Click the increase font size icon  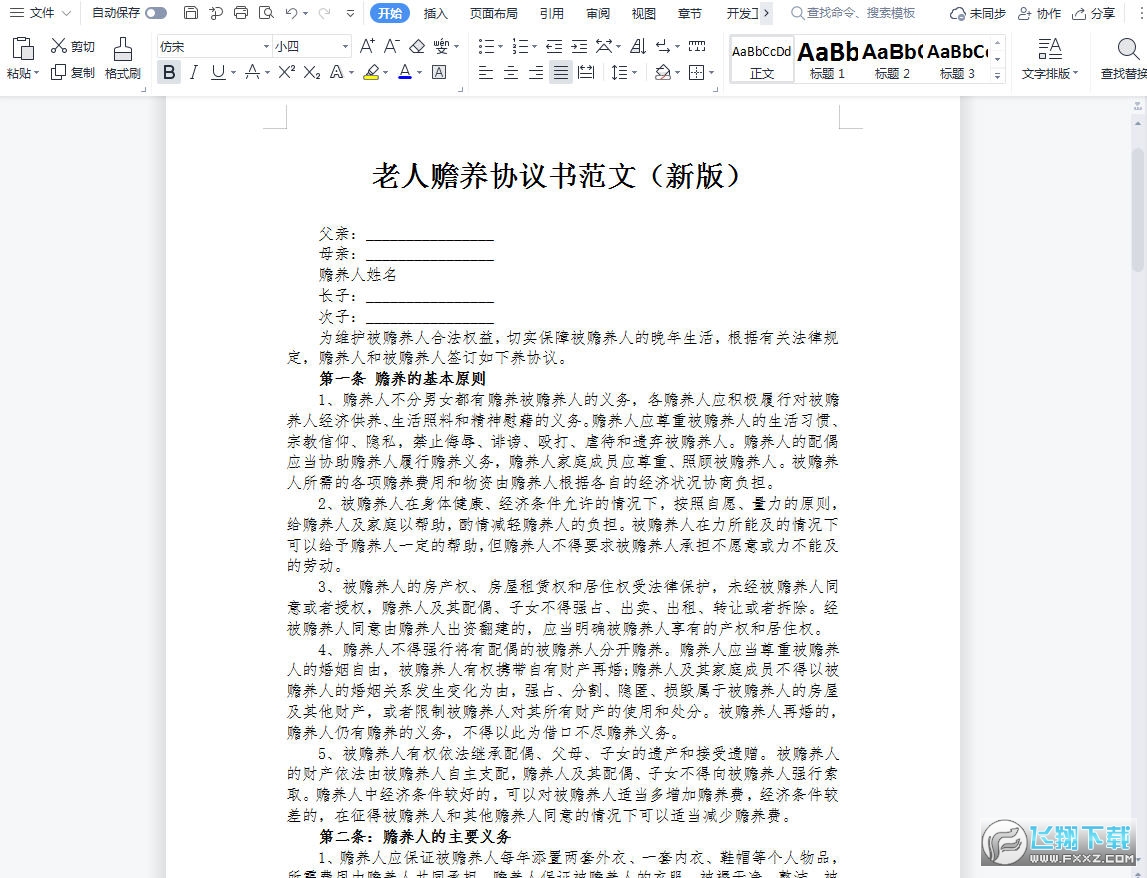(367, 46)
